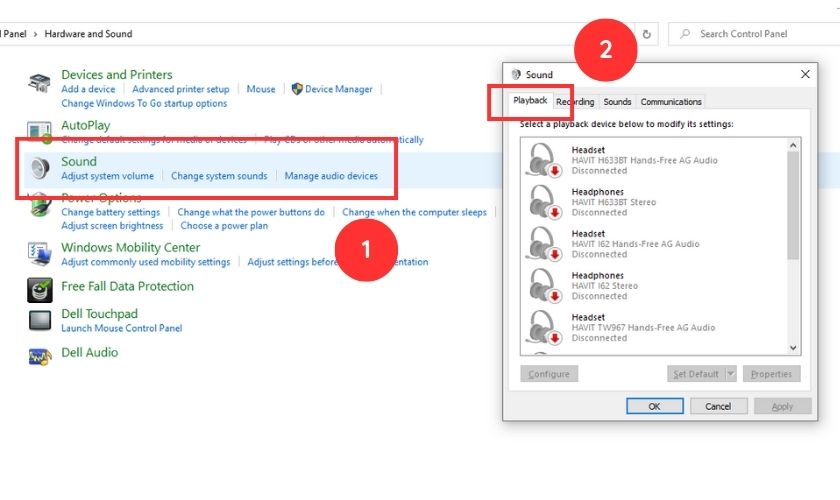Viewport: 840px width, 500px height.
Task: Click Hardware and Sound in breadcrumb
Action: 88,34
